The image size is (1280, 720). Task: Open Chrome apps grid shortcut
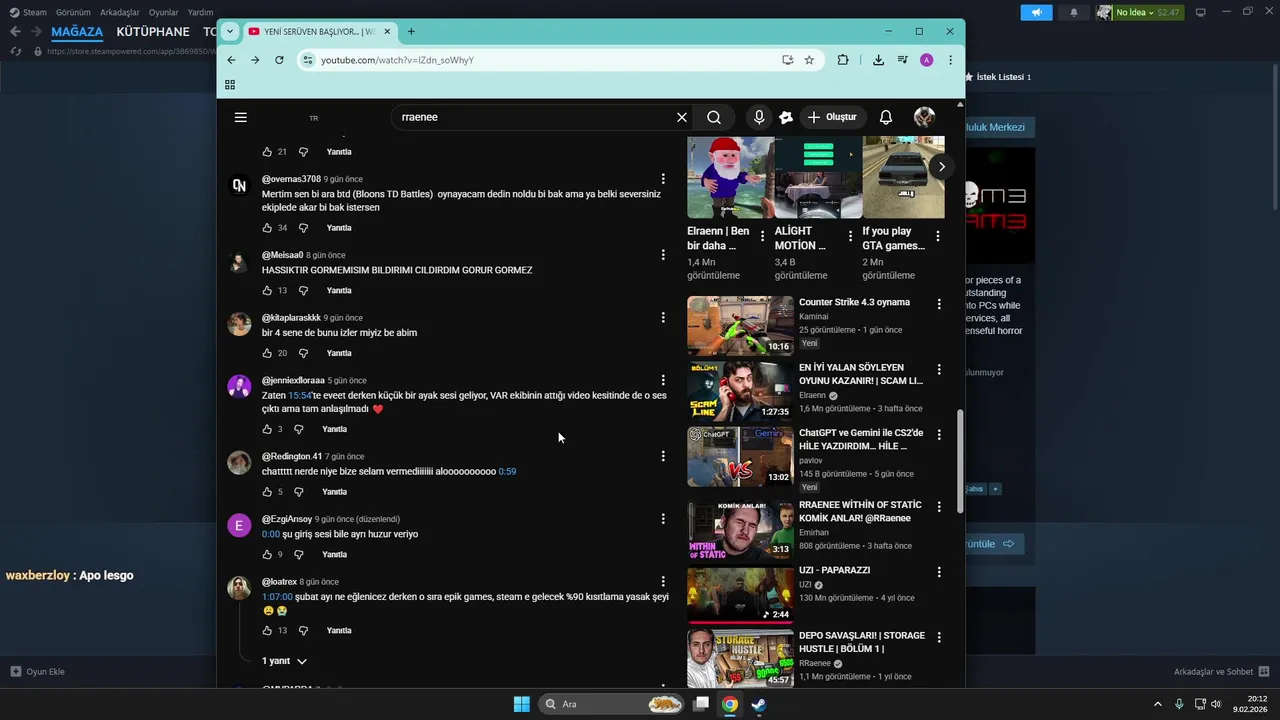click(x=230, y=85)
